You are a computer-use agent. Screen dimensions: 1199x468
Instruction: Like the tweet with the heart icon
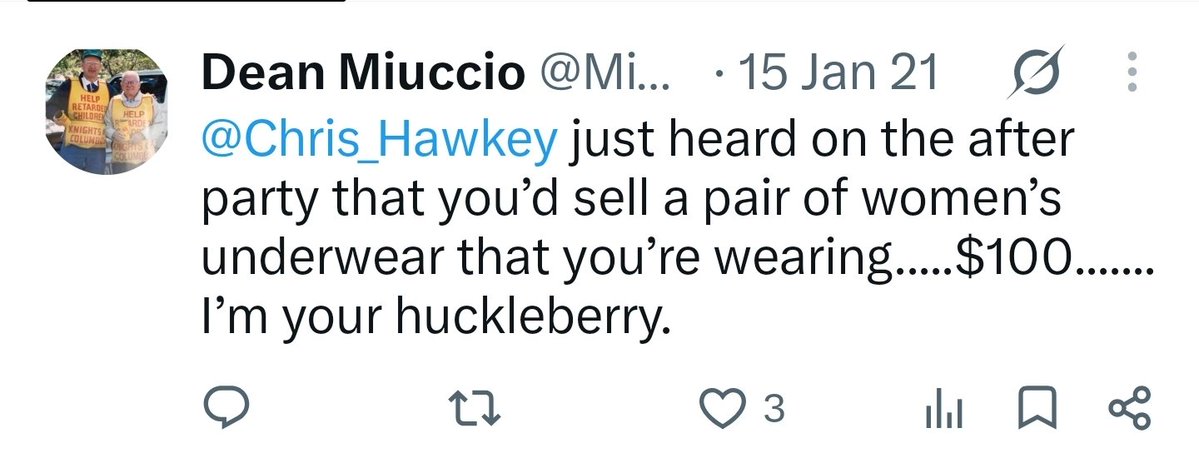click(721, 408)
